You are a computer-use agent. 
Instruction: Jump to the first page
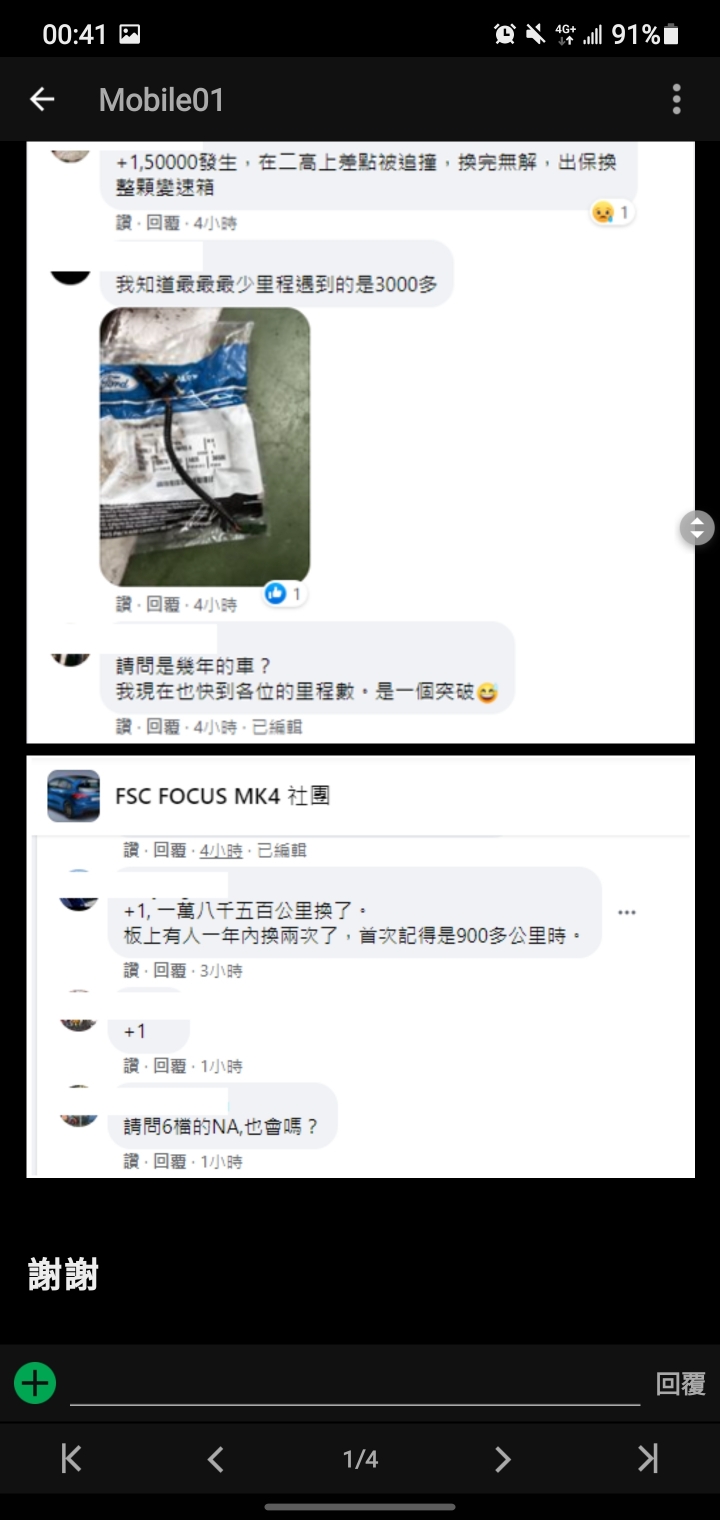point(71,1459)
